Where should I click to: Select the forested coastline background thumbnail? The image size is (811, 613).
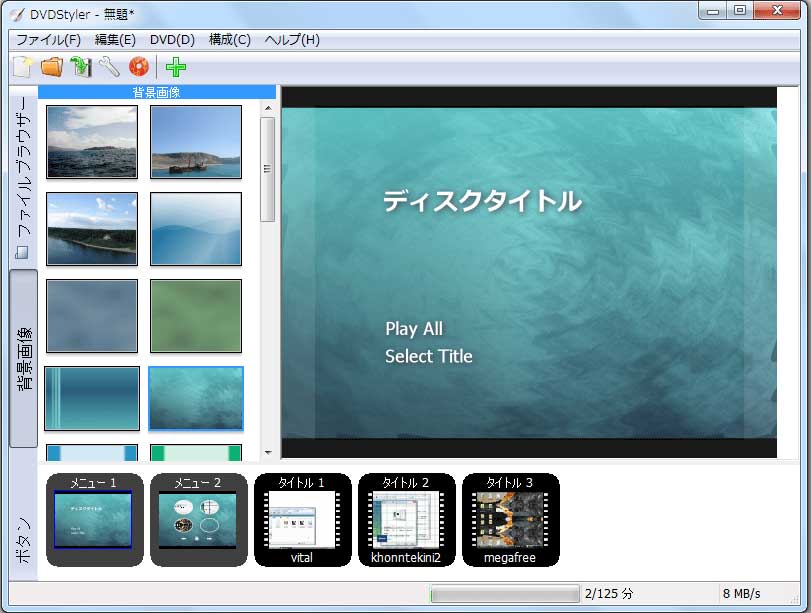click(x=92, y=229)
